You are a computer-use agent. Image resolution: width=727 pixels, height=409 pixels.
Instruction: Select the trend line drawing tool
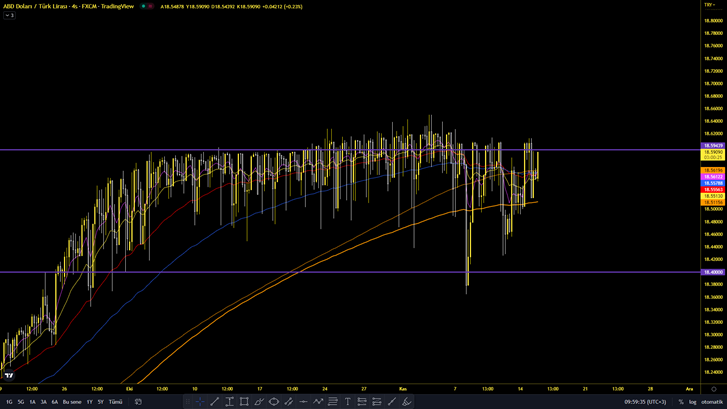pos(215,402)
